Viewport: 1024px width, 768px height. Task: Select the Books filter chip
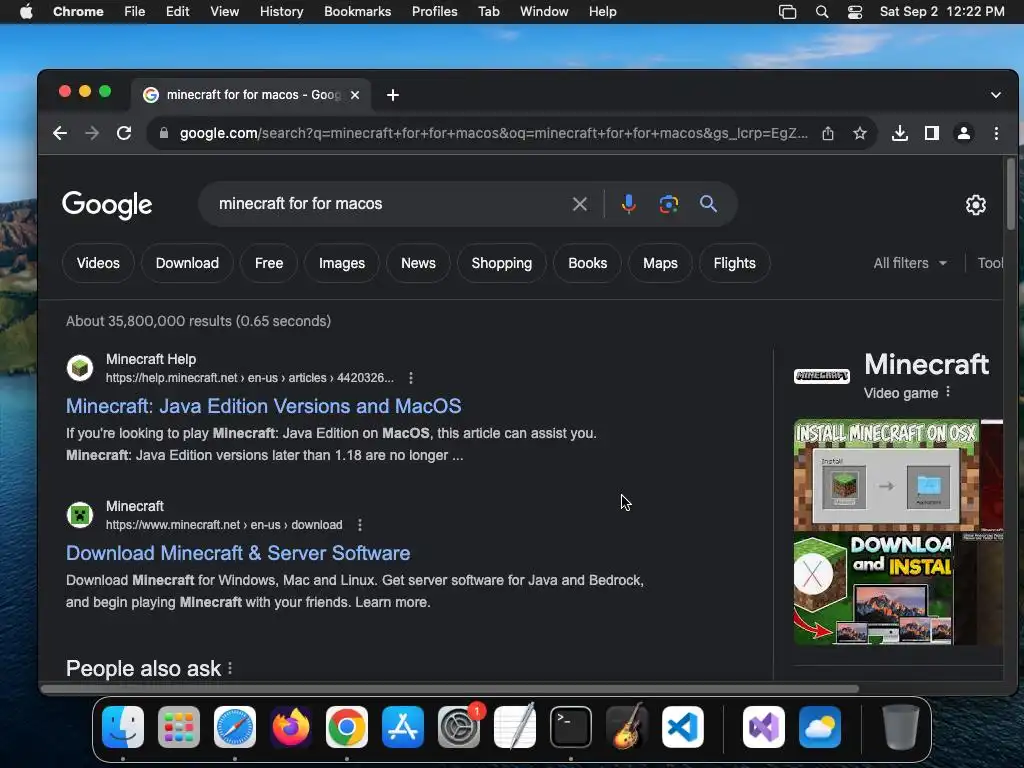(x=587, y=263)
